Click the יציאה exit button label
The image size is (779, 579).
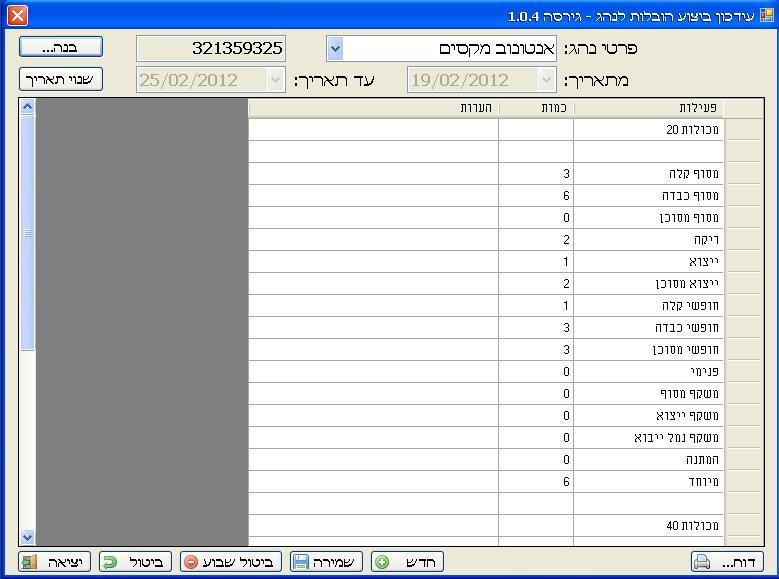tap(65, 562)
